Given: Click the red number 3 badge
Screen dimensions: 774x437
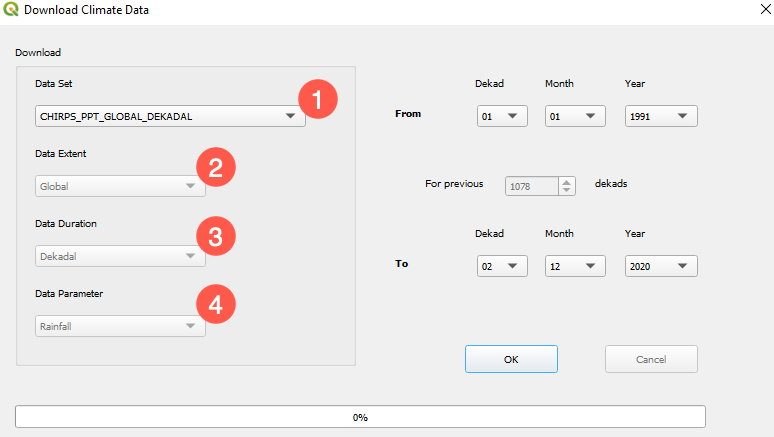Looking at the screenshot, I should (x=215, y=236).
